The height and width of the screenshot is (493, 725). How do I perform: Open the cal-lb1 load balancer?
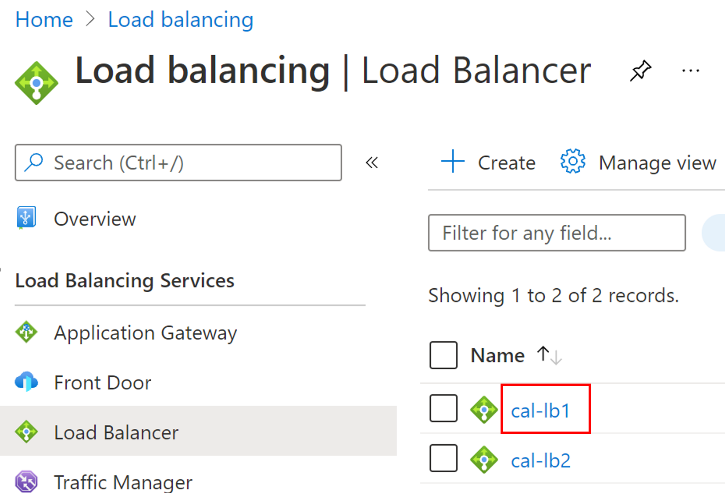coord(540,409)
